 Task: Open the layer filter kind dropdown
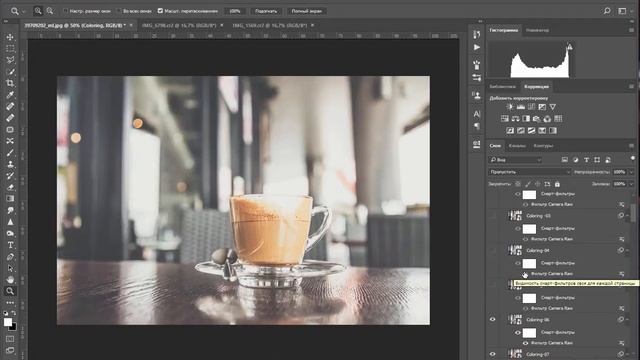coord(516,160)
